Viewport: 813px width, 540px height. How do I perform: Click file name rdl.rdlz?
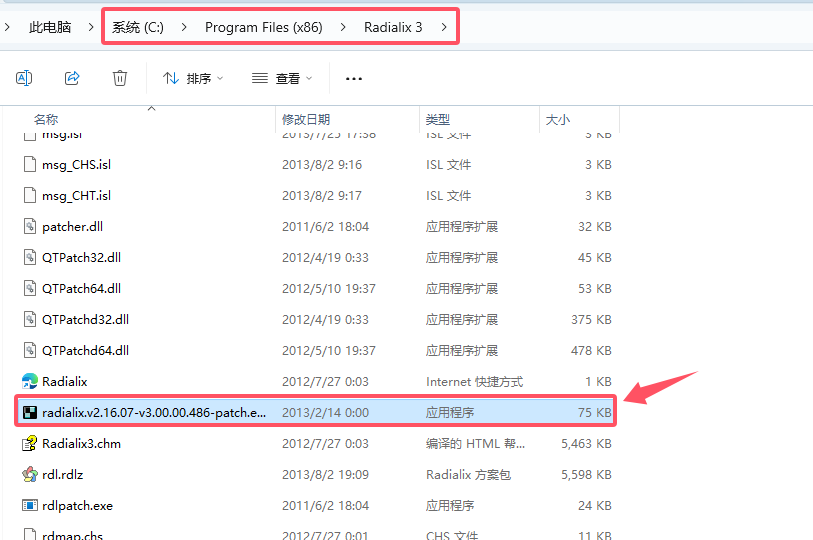62,474
